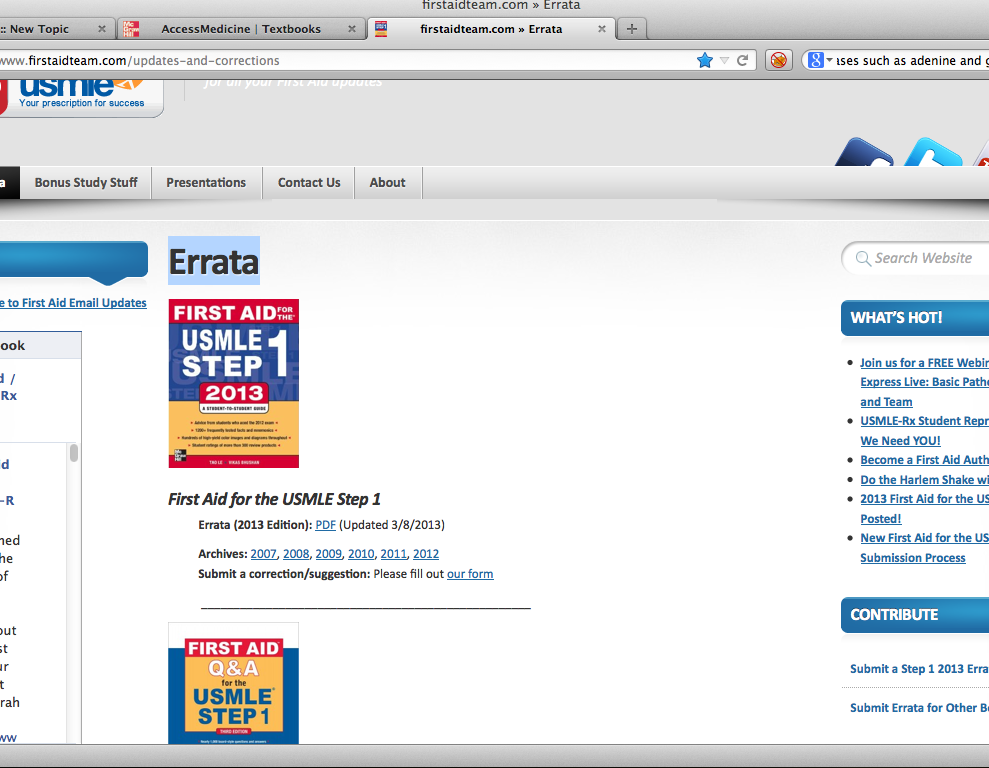Click First Aid USMLE Step 1 2013 cover

[x=233, y=383]
